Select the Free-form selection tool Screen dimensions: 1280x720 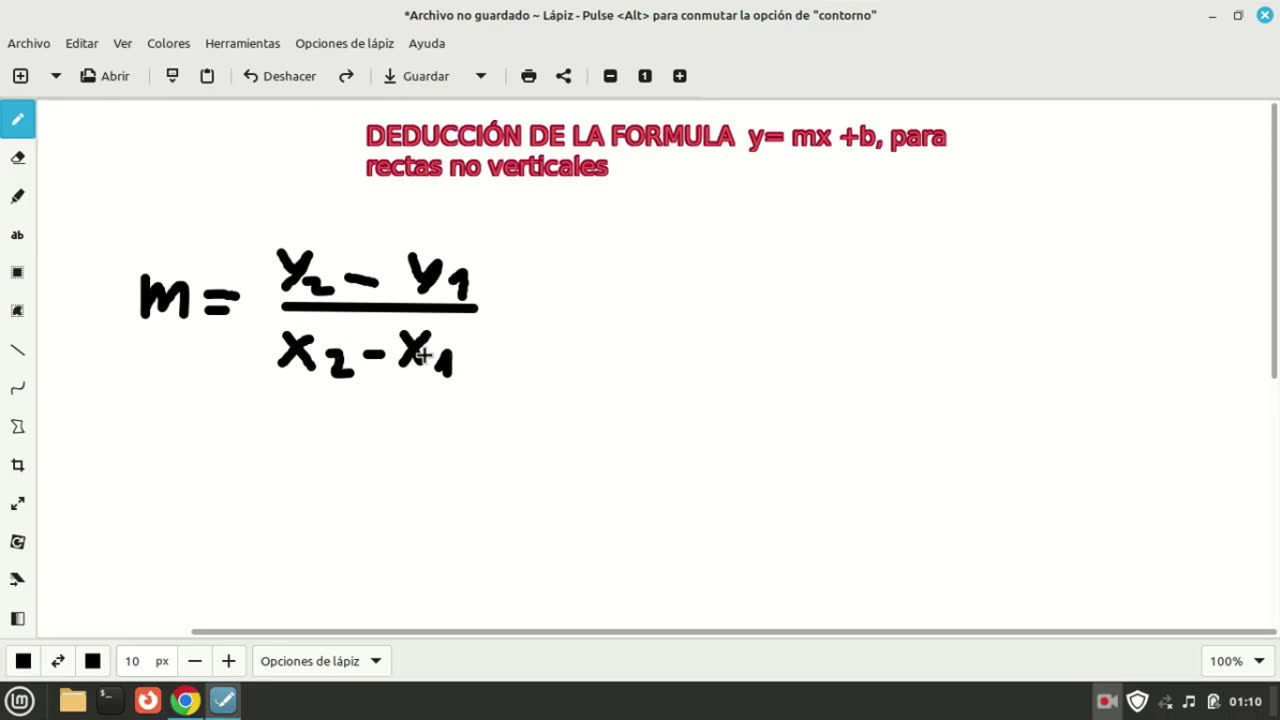pos(18,311)
